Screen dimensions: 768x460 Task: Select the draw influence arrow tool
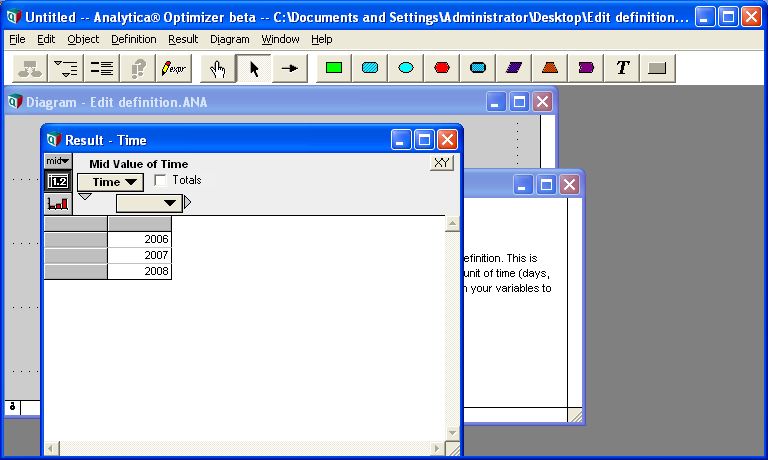click(290, 68)
